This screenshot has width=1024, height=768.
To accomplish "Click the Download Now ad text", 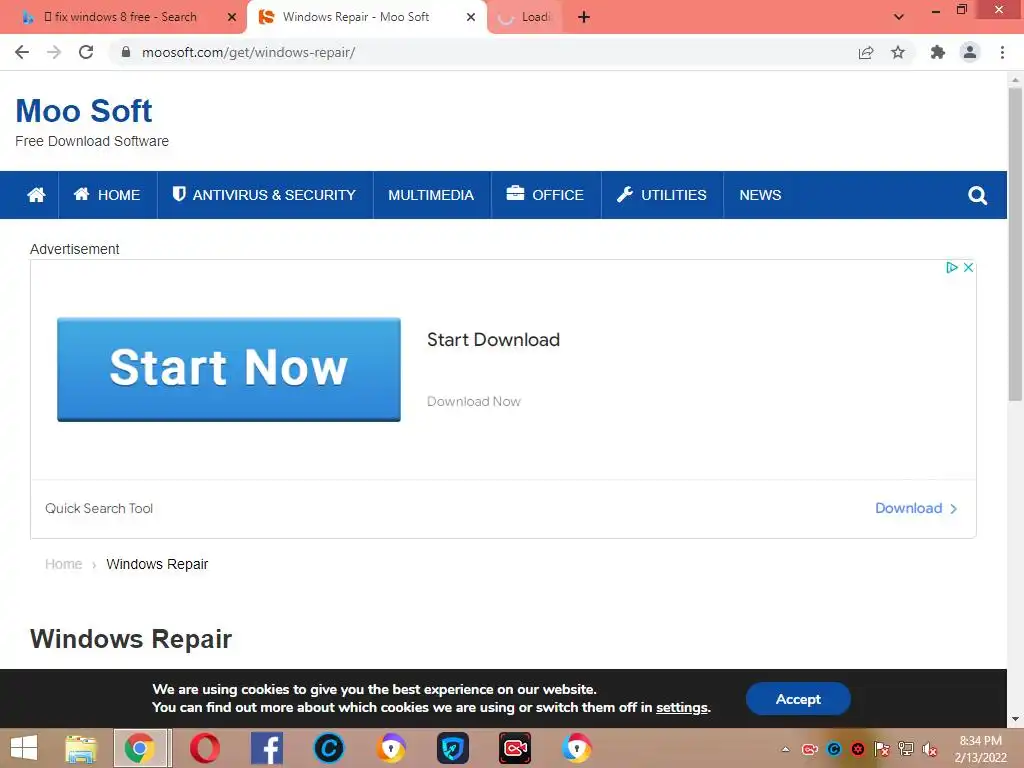I will click(473, 401).
